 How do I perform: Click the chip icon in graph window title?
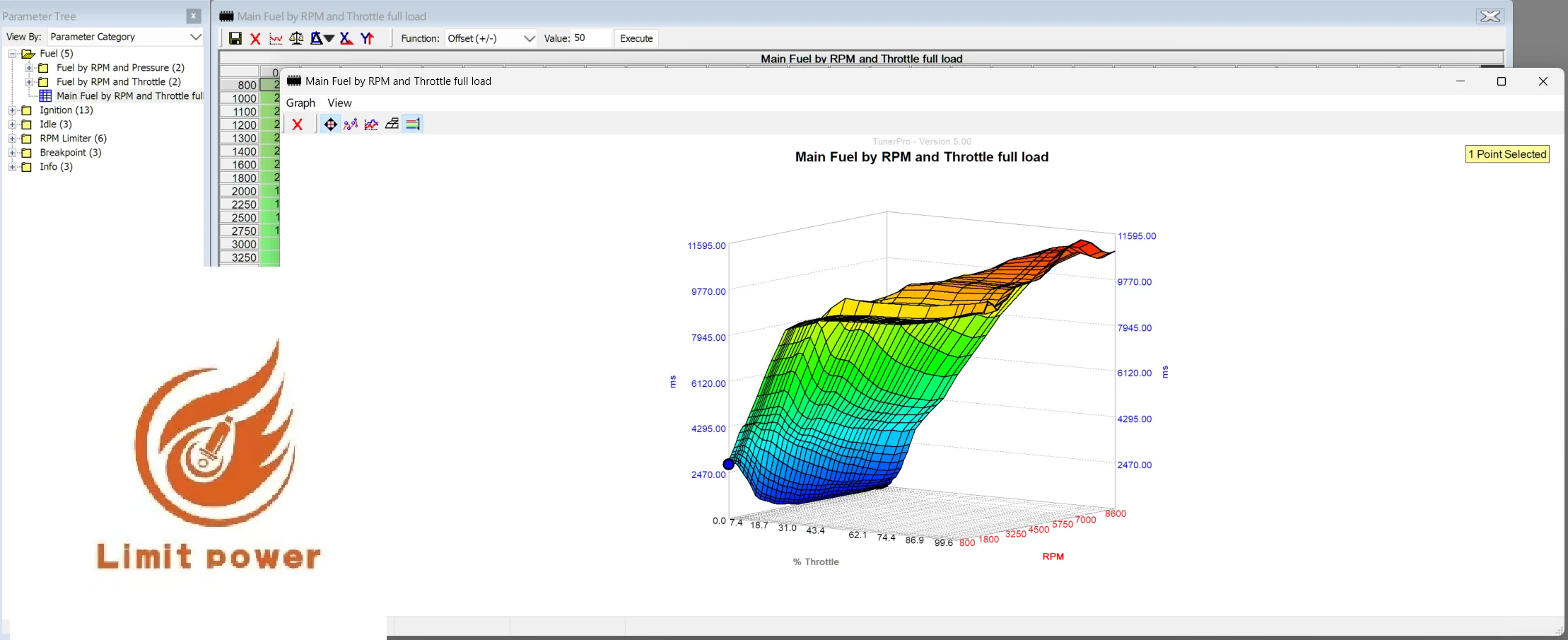(294, 81)
